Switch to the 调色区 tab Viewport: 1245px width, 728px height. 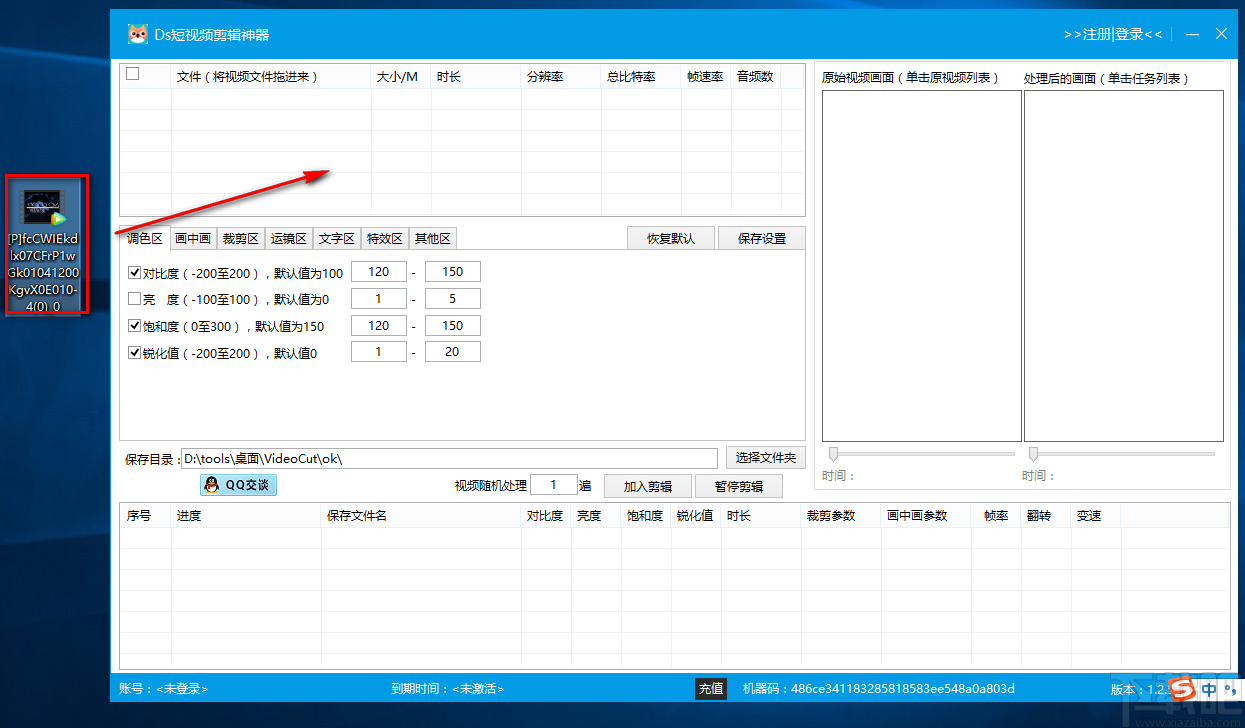pos(144,238)
